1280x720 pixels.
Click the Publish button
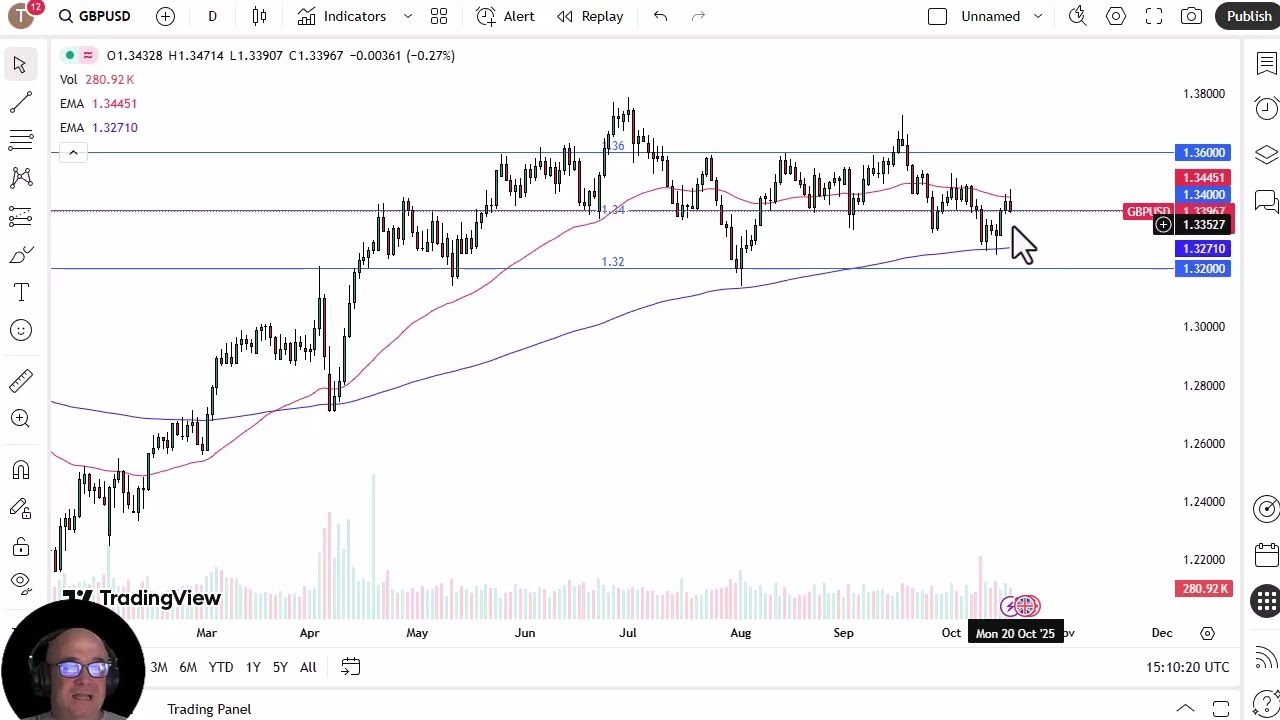coord(1249,16)
